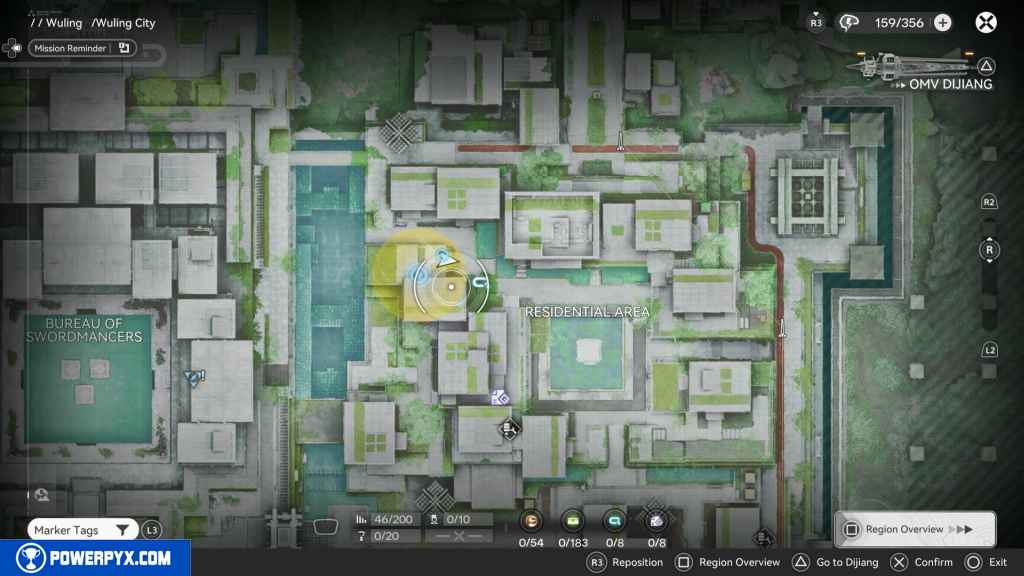
Task: Click the white cube counter at far right showing 0/8
Action: click(x=656, y=520)
